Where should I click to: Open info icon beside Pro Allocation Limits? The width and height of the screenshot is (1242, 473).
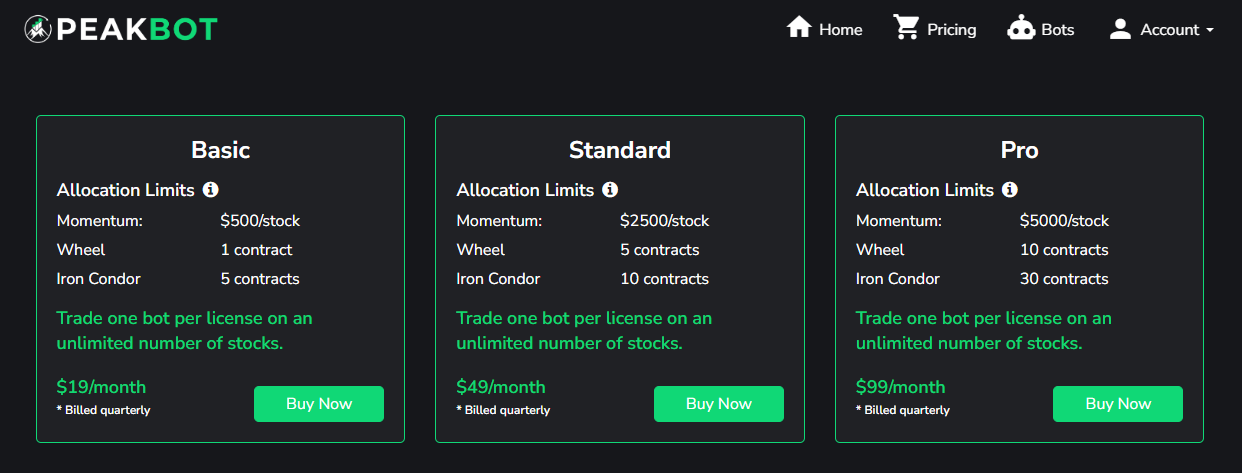coord(1010,189)
